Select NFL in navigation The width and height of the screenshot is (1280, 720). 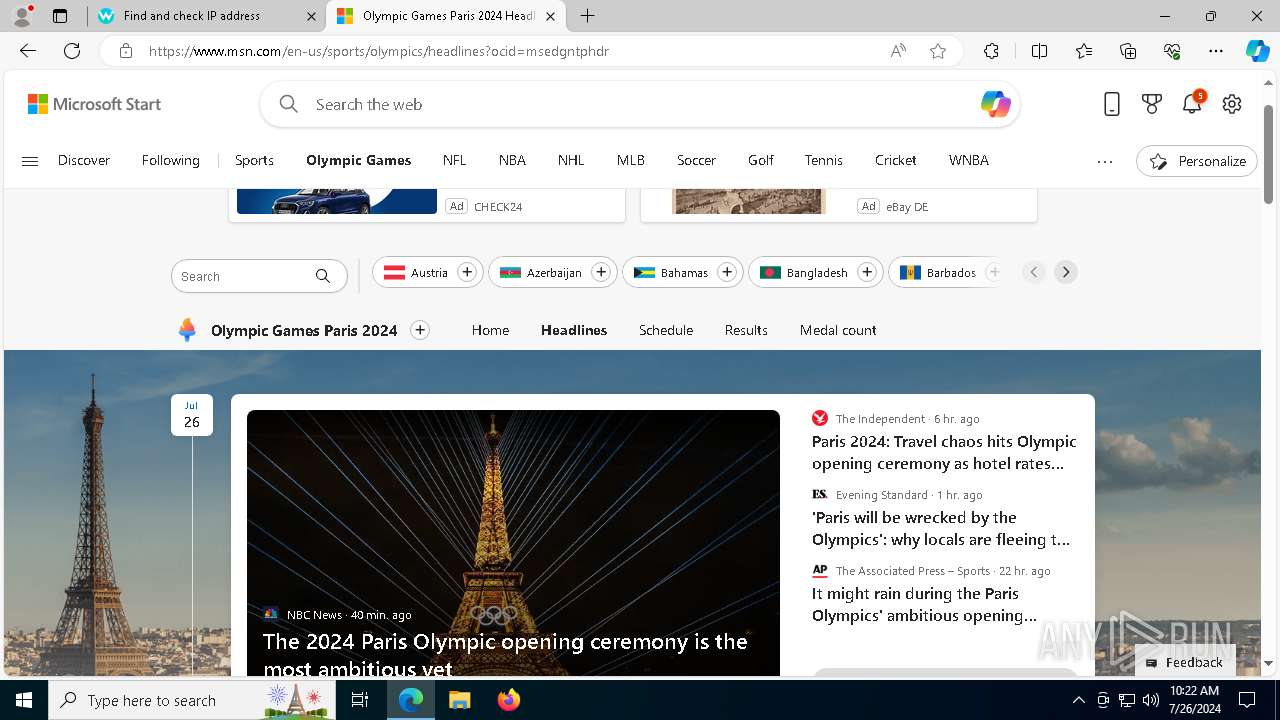454,160
